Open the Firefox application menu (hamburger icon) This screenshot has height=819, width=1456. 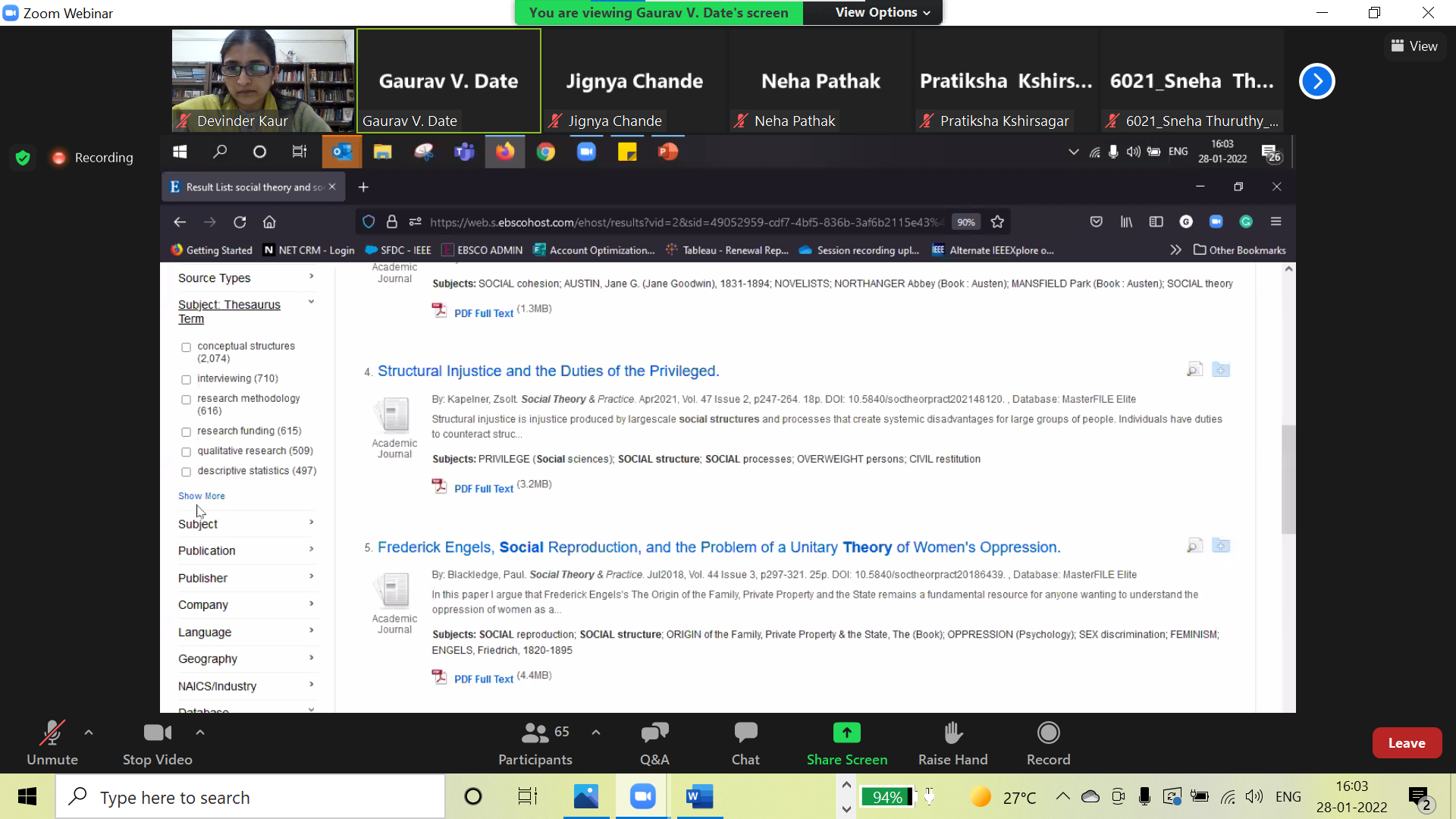pos(1276,221)
